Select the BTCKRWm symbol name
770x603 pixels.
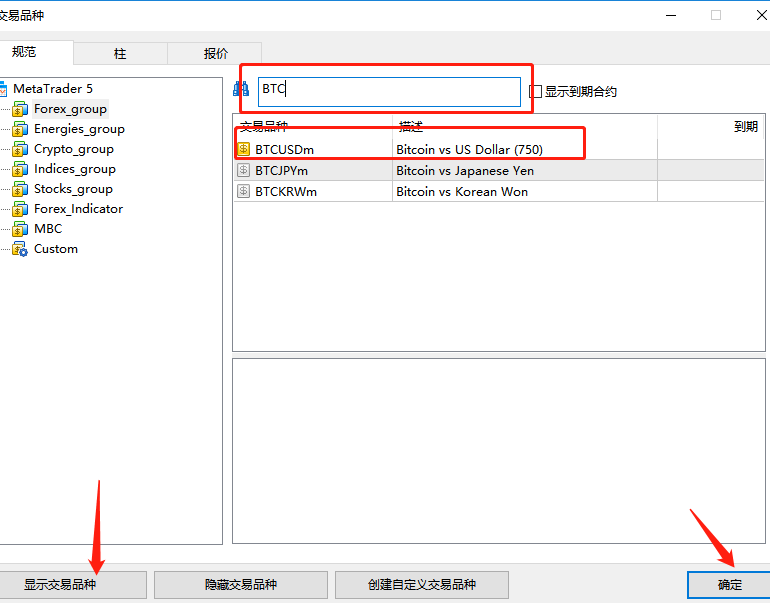[x=286, y=192]
